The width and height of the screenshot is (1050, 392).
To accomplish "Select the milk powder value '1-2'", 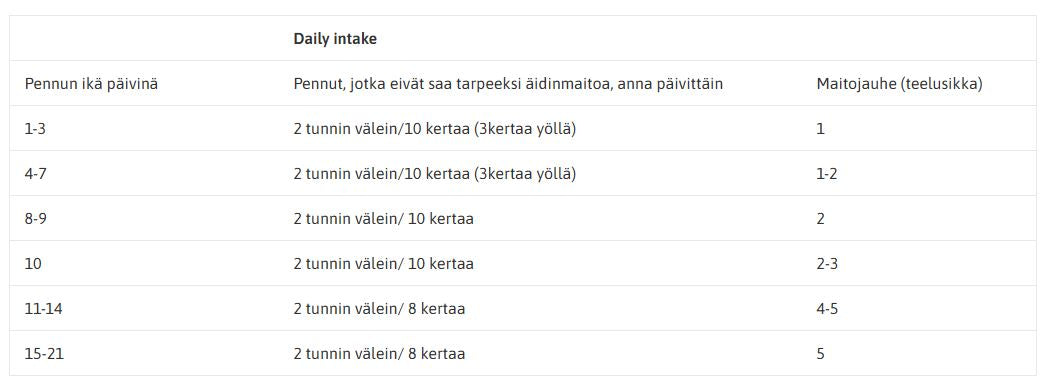I will 827,174.
